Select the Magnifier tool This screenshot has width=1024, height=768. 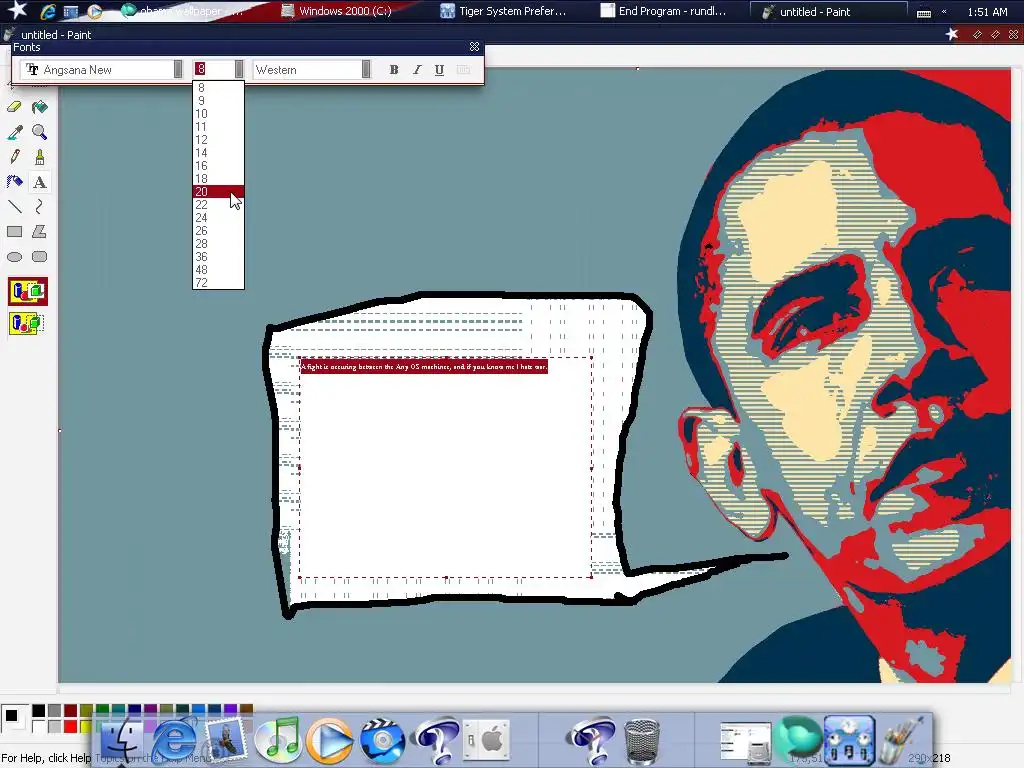[x=40, y=133]
